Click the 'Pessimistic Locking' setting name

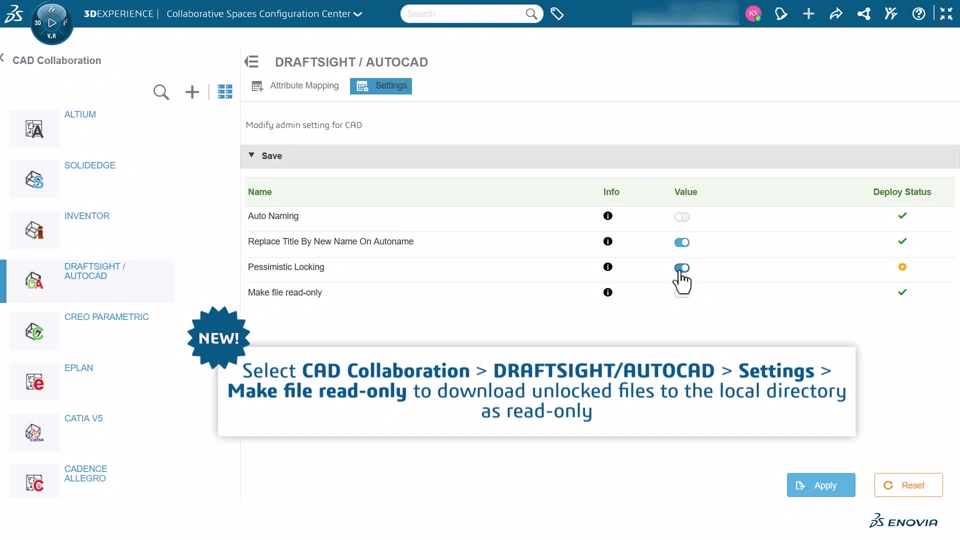(x=286, y=267)
